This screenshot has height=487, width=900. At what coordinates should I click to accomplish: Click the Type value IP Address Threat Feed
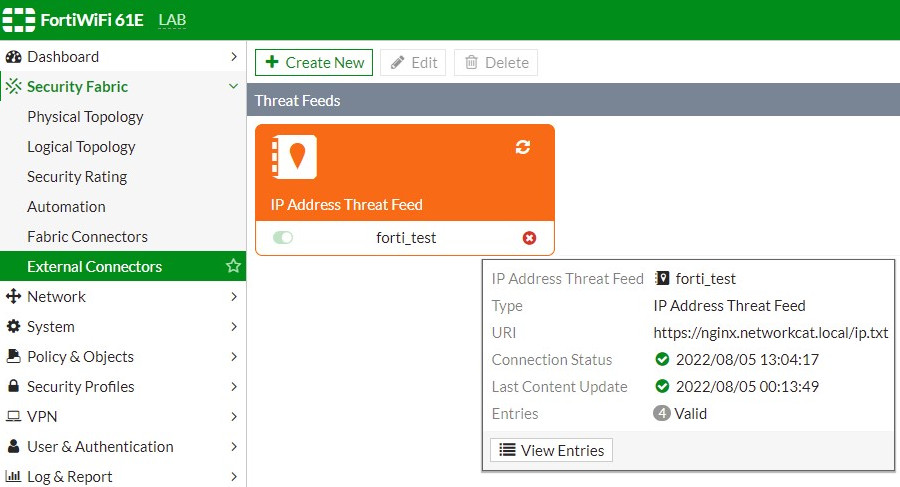click(x=730, y=306)
